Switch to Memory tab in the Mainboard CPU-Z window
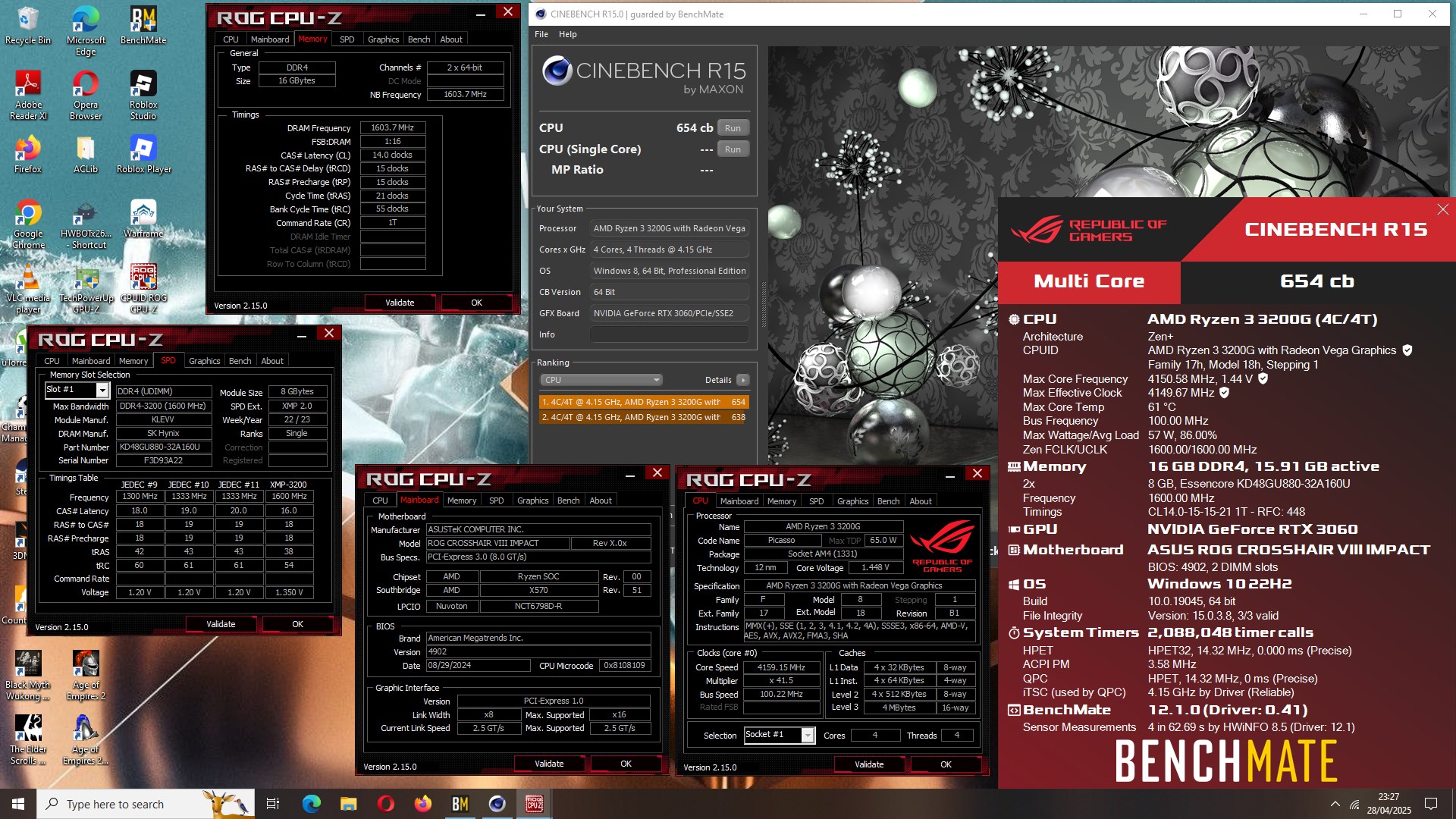The width and height of the screenshot is (1456, 819). point(462,500)
